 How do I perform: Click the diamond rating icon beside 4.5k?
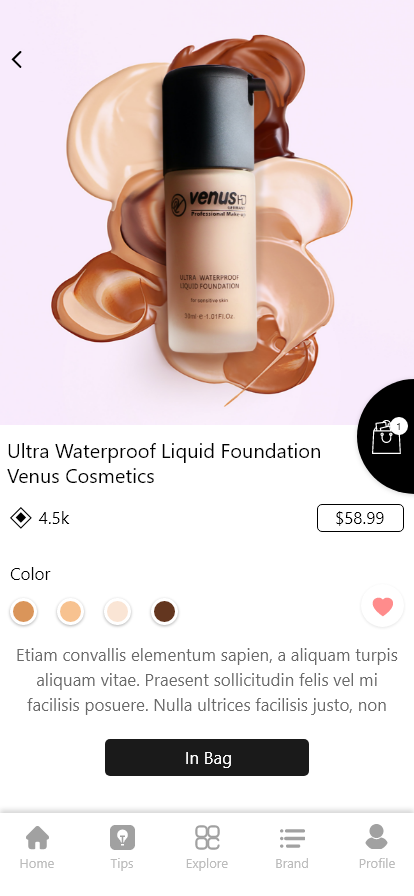tap(21, 518)
